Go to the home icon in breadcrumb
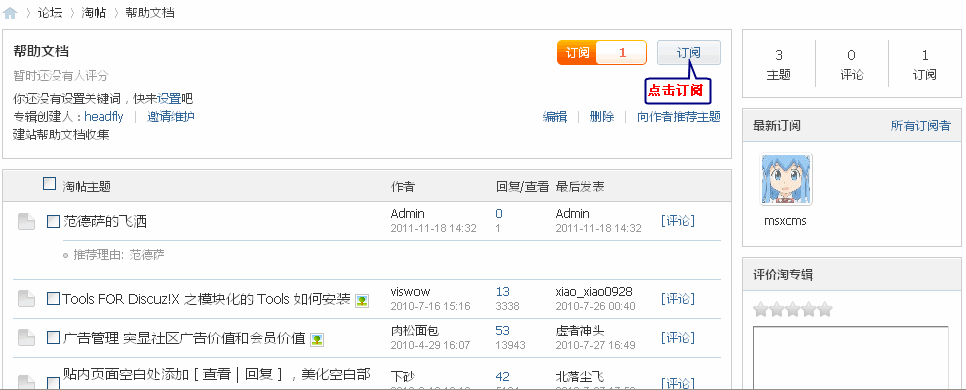This screenshot has width=966, height=390. pyautogui.click(x=10, y=12)
